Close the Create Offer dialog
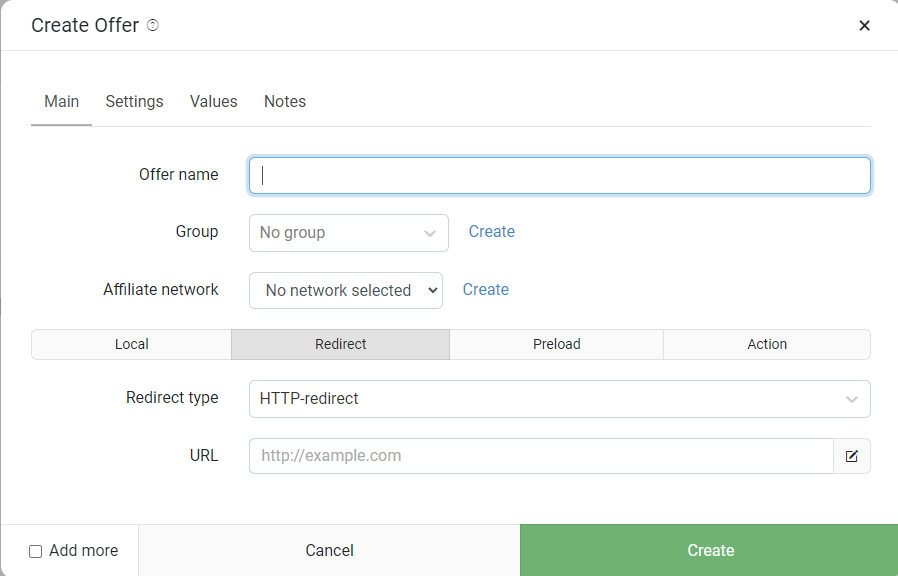Image resolution: width=898 pixels, height=576 pixels. pyautogui.click(x=864, y=26)
